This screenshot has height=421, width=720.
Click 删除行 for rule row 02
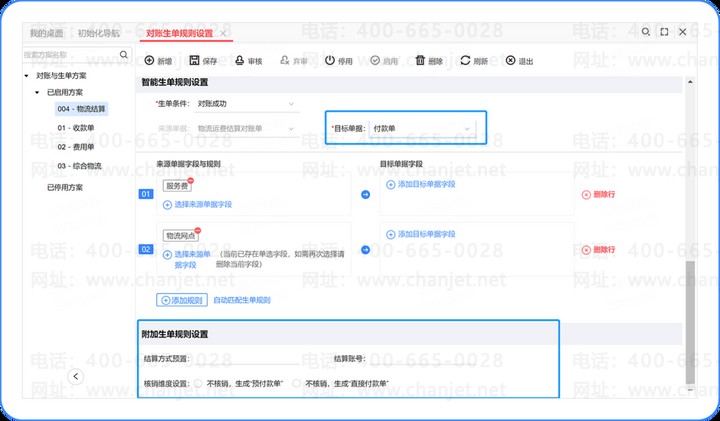coord(598,250)
